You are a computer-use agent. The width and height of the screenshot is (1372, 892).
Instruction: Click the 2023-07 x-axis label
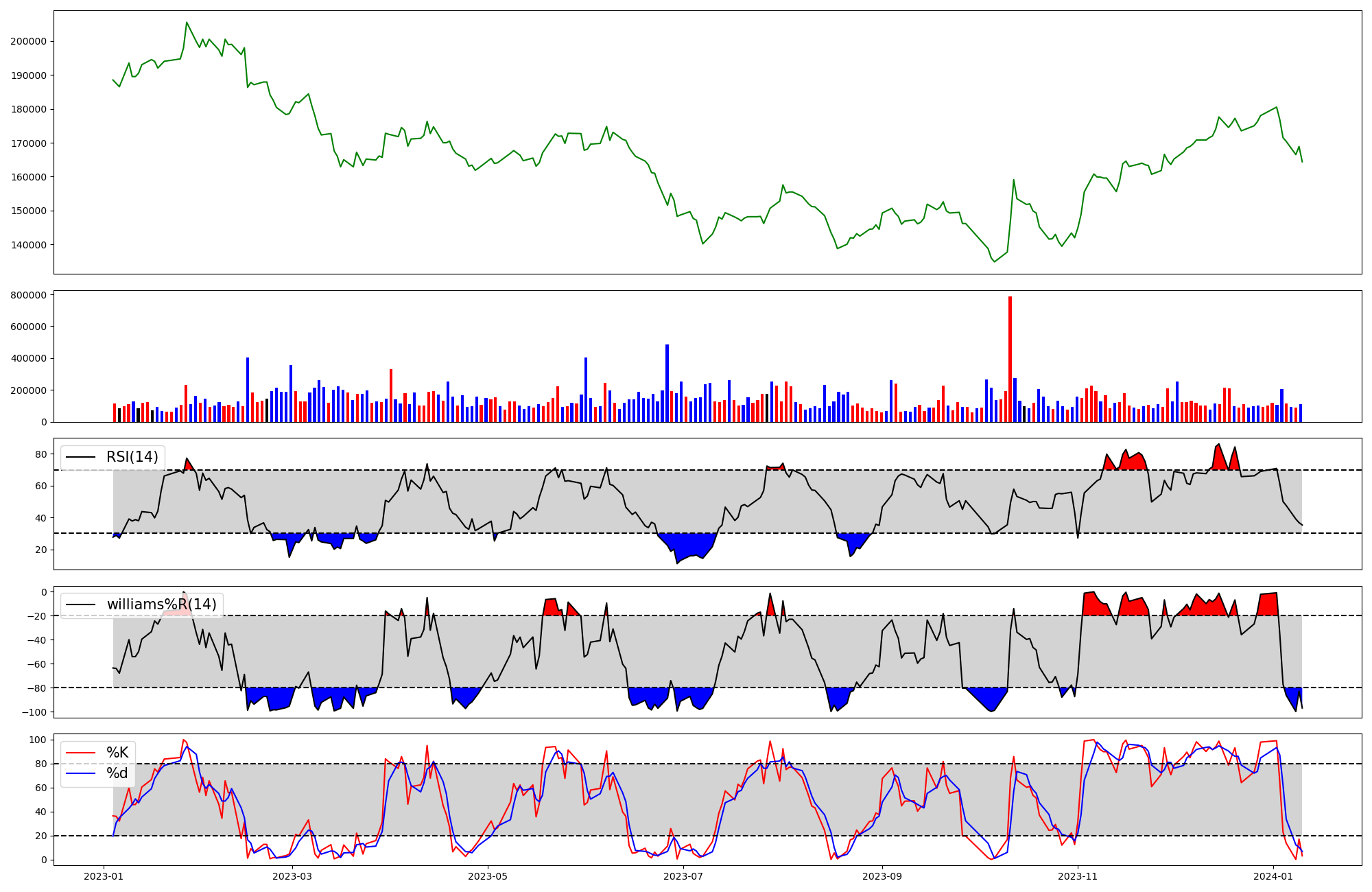(683, 876)
